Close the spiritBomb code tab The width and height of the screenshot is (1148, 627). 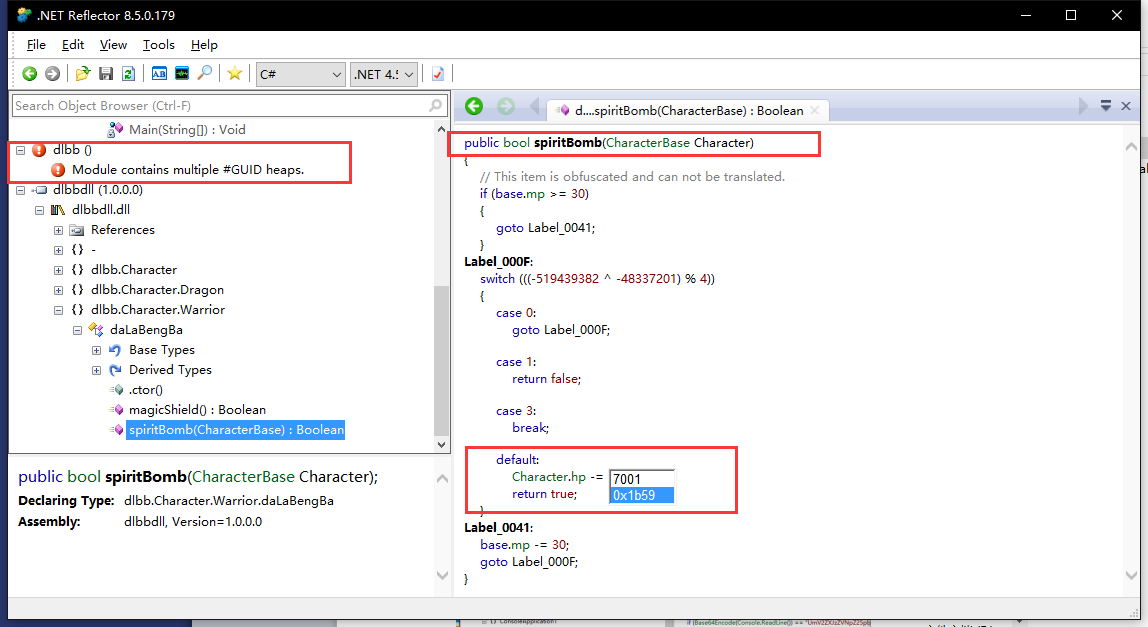click(815, 111)
